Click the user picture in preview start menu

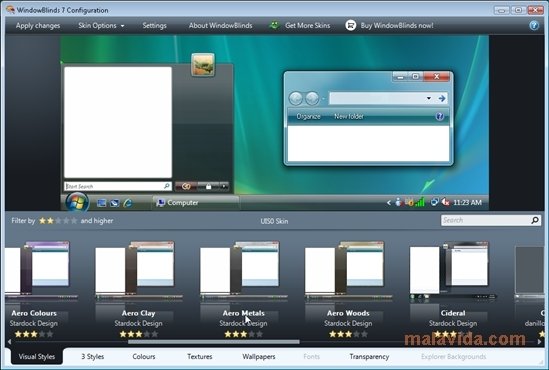pyautogui.click(x=203, y=65)
